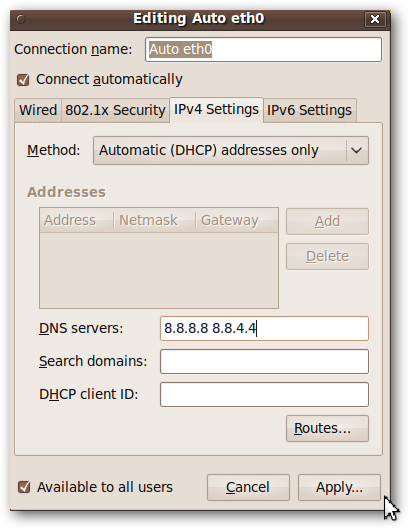Switch to IPv6 Settings tab
Viewport: 409px width, 529px height.
pos(309,110)
